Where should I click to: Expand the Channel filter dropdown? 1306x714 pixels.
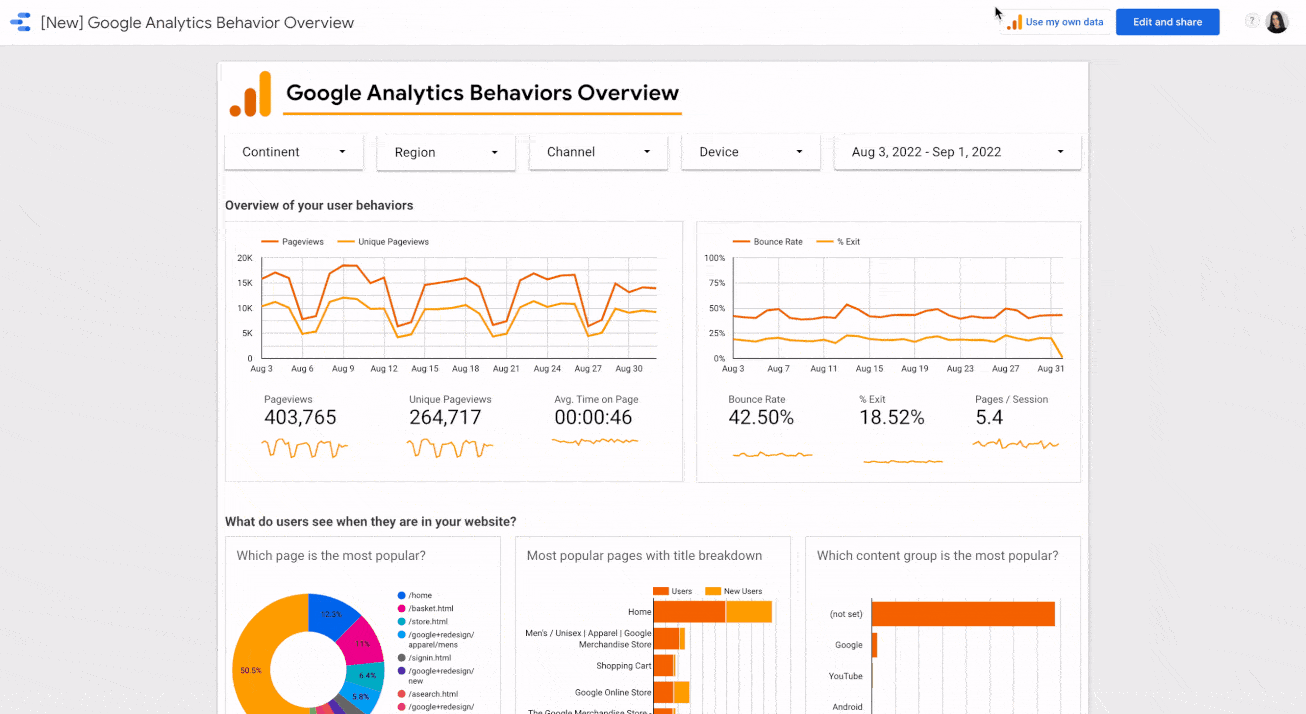[x=598, y=152]
